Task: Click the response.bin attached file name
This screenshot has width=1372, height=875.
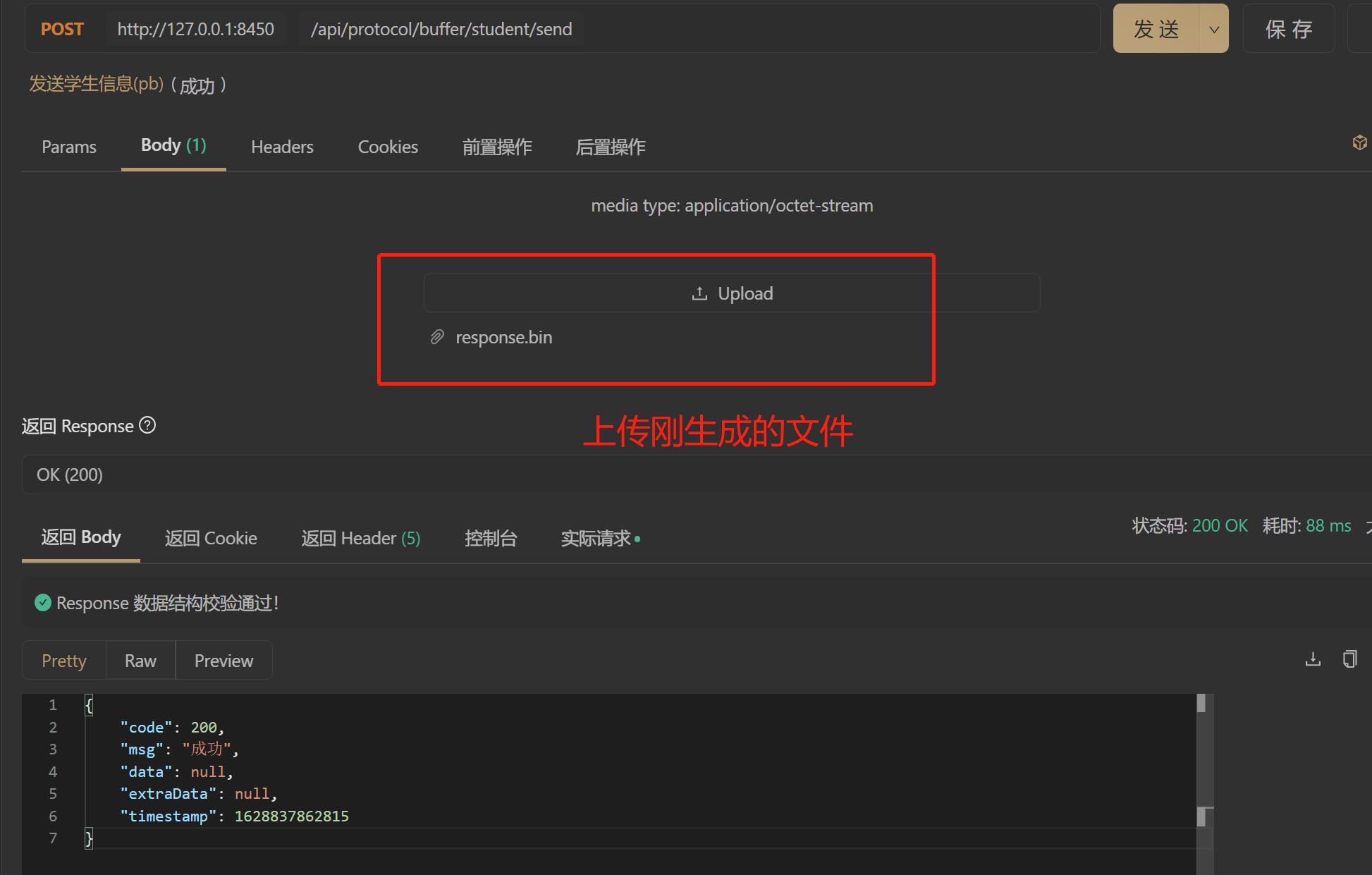Action: click(504, 337)
